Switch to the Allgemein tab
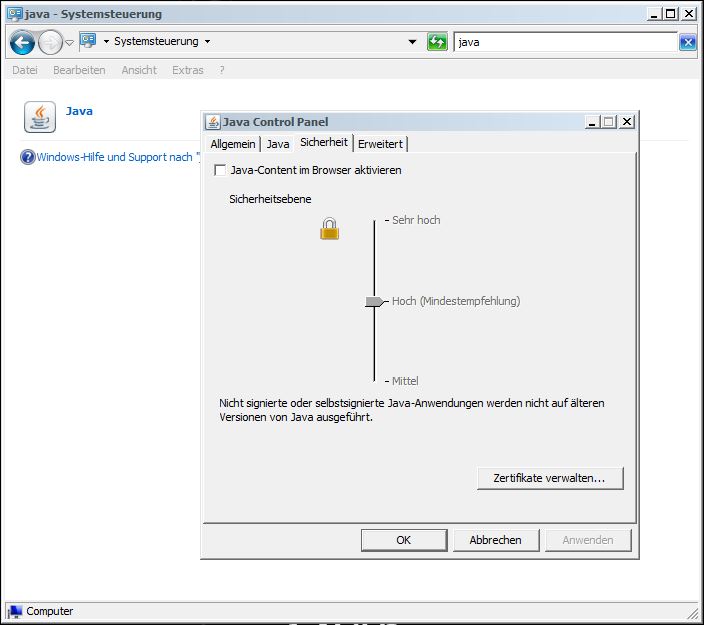The height and width of the screenshot is (625, 704). pos(233,144)
